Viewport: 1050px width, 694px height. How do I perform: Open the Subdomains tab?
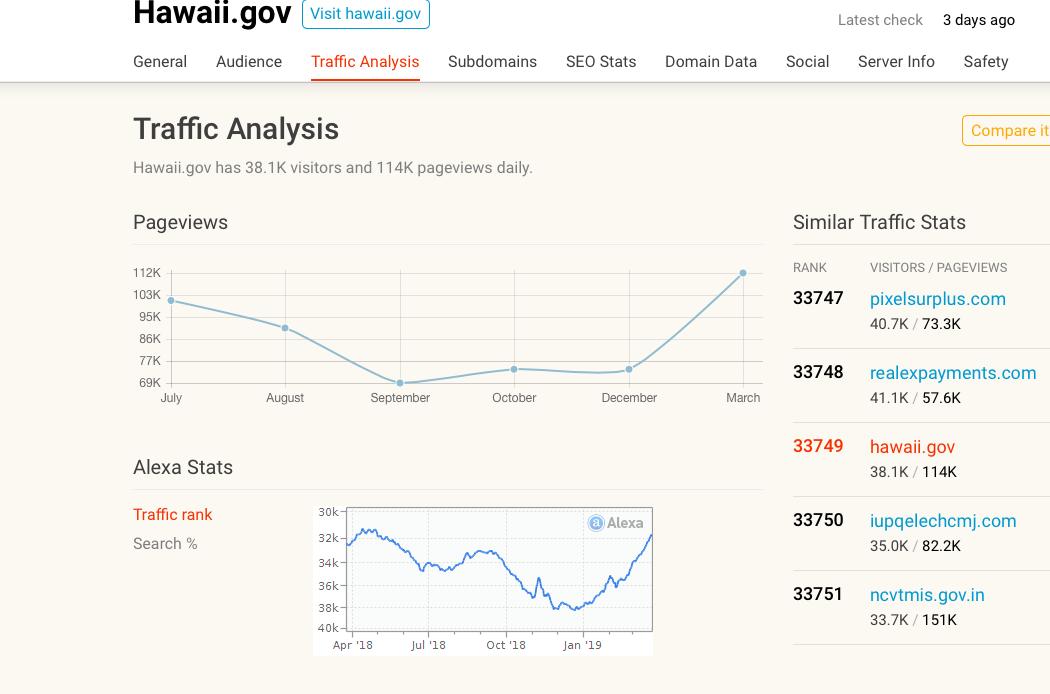(492, 62)
